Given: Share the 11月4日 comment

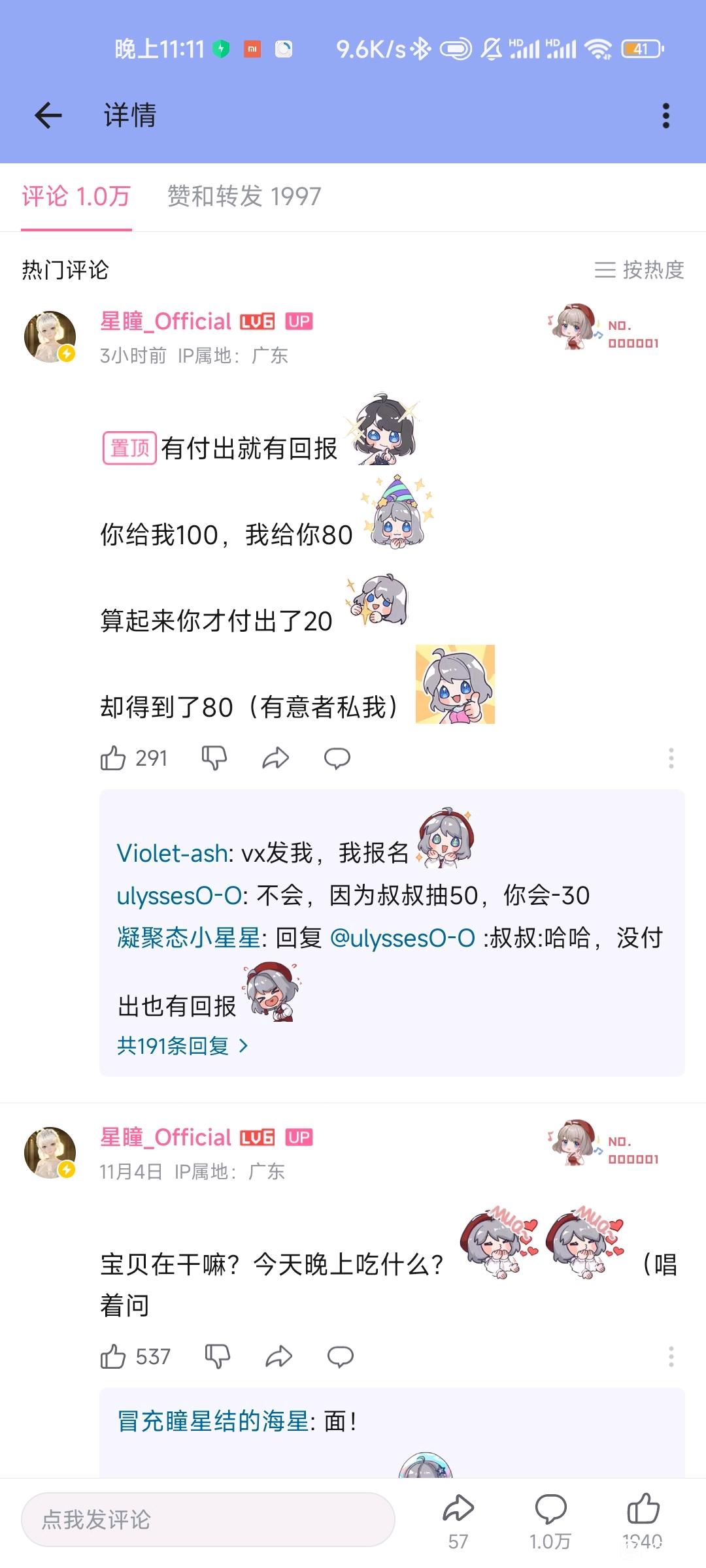Looking at the screenshot, I should [279, 1357].
